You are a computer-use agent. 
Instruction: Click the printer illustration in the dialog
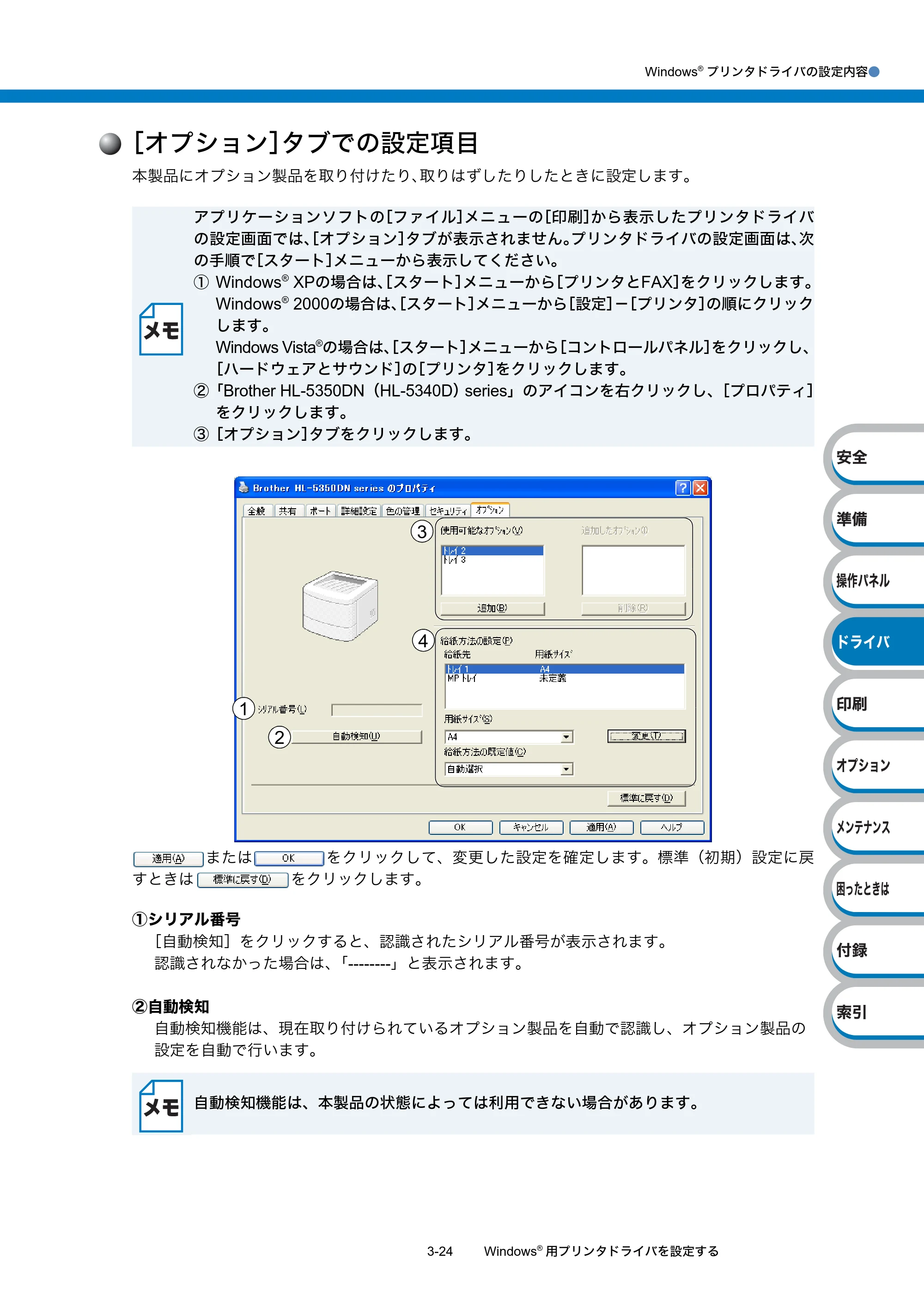pyautogui.click(x=340, y=606)
